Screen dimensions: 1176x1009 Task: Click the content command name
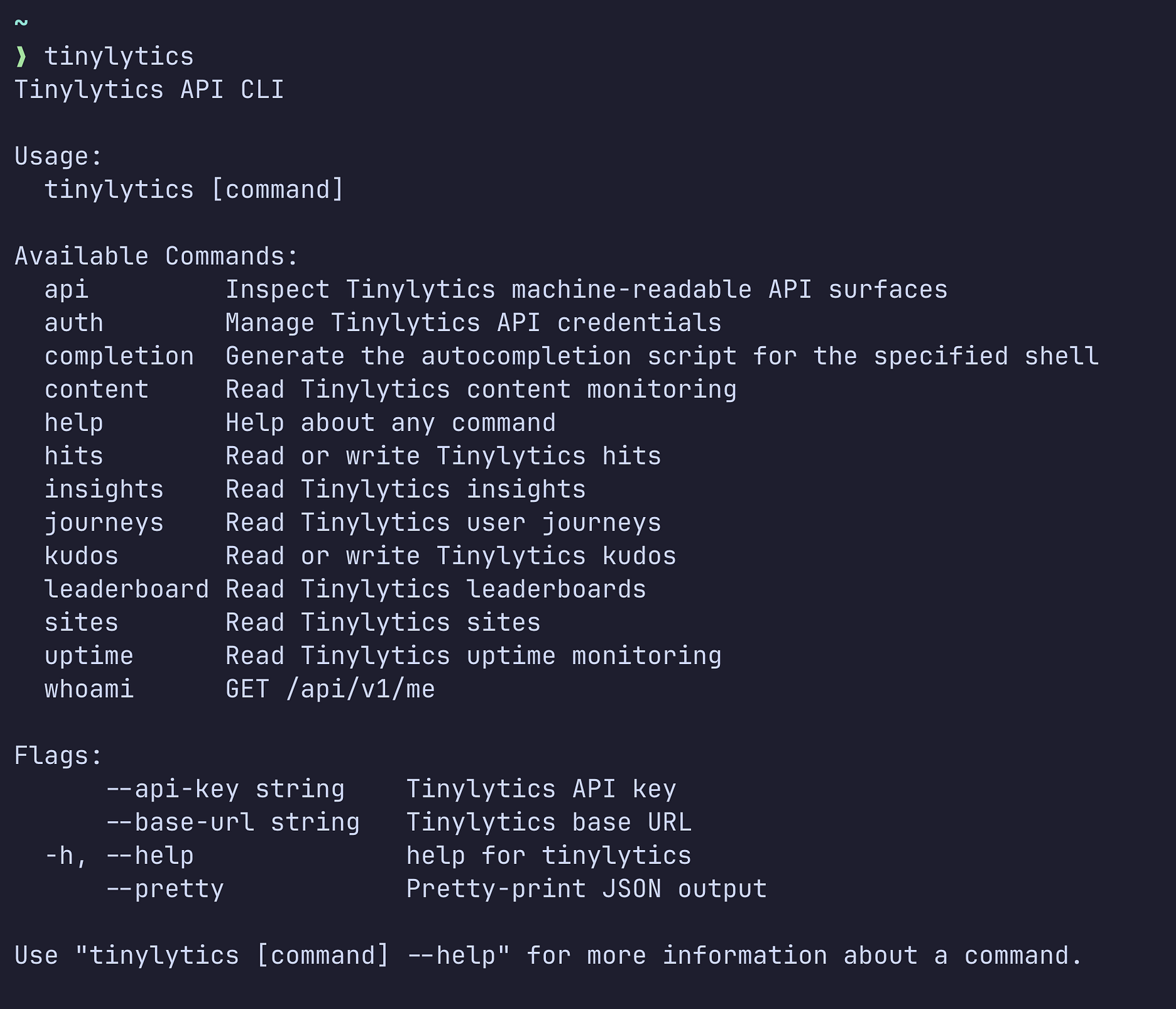(x=97, y=390)
